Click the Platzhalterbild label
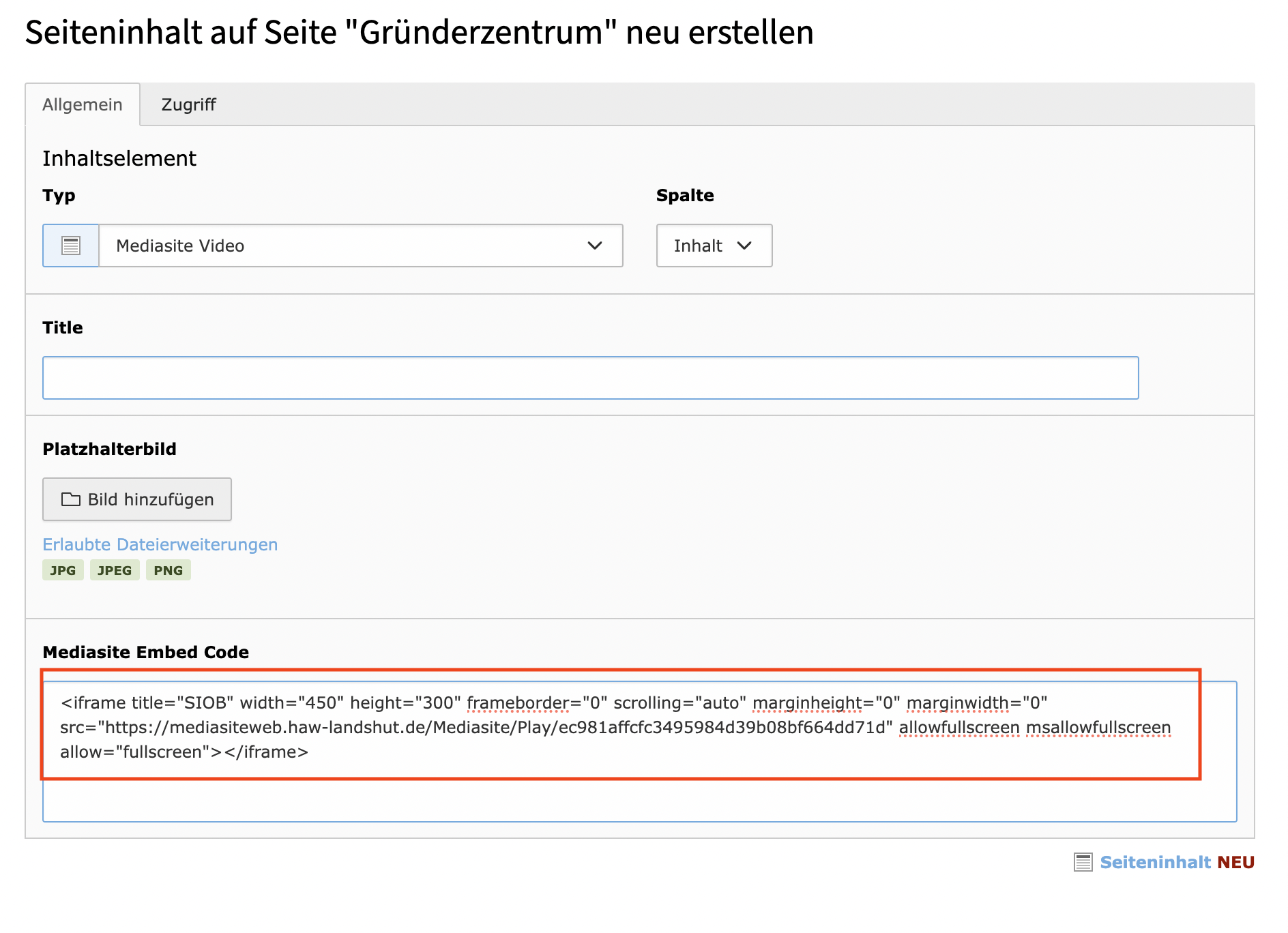The image size is (1288, 933). coord(109,449)
